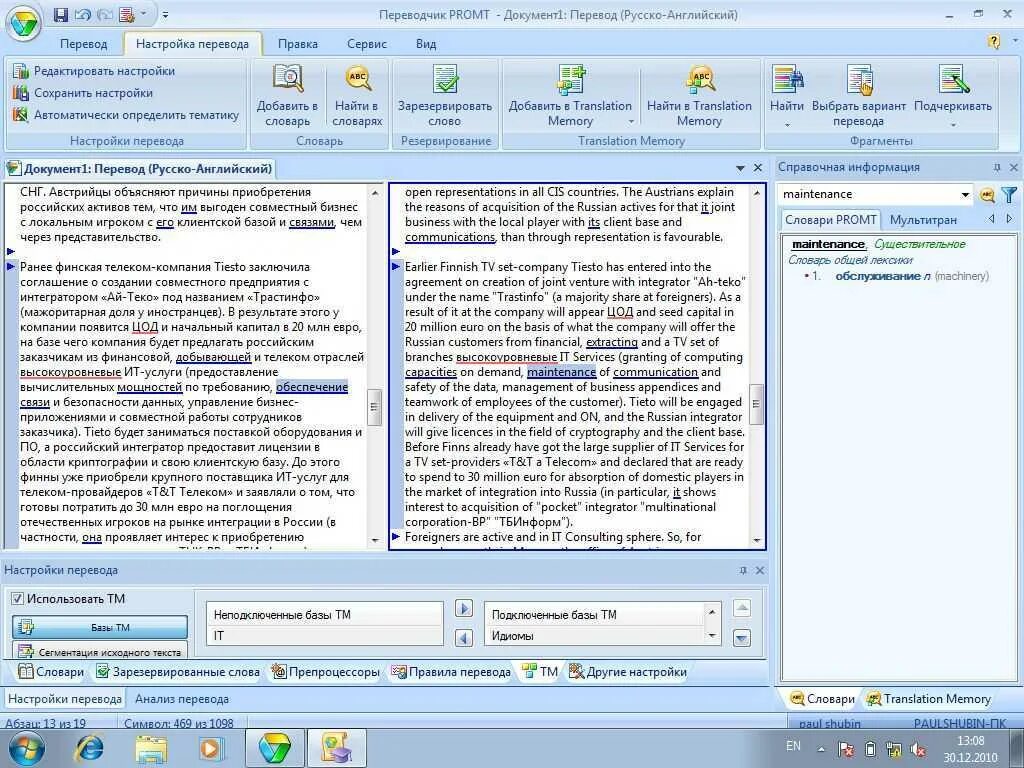1024x768 pixels.
Task: Toggle the Использовать ТМ checkbox
Action: point(18,598)
